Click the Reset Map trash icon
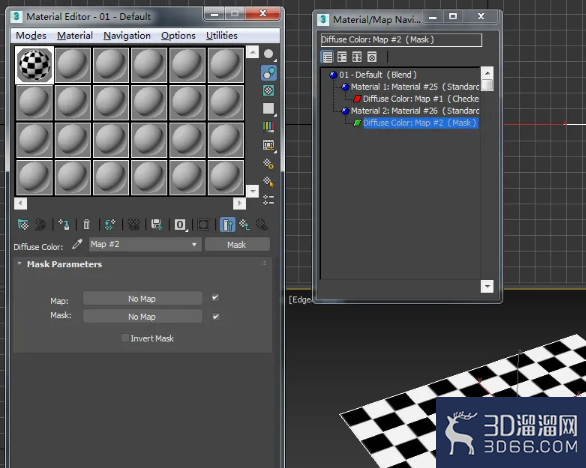This screenshot has height=468, width=586. click(x=87, y=225)
